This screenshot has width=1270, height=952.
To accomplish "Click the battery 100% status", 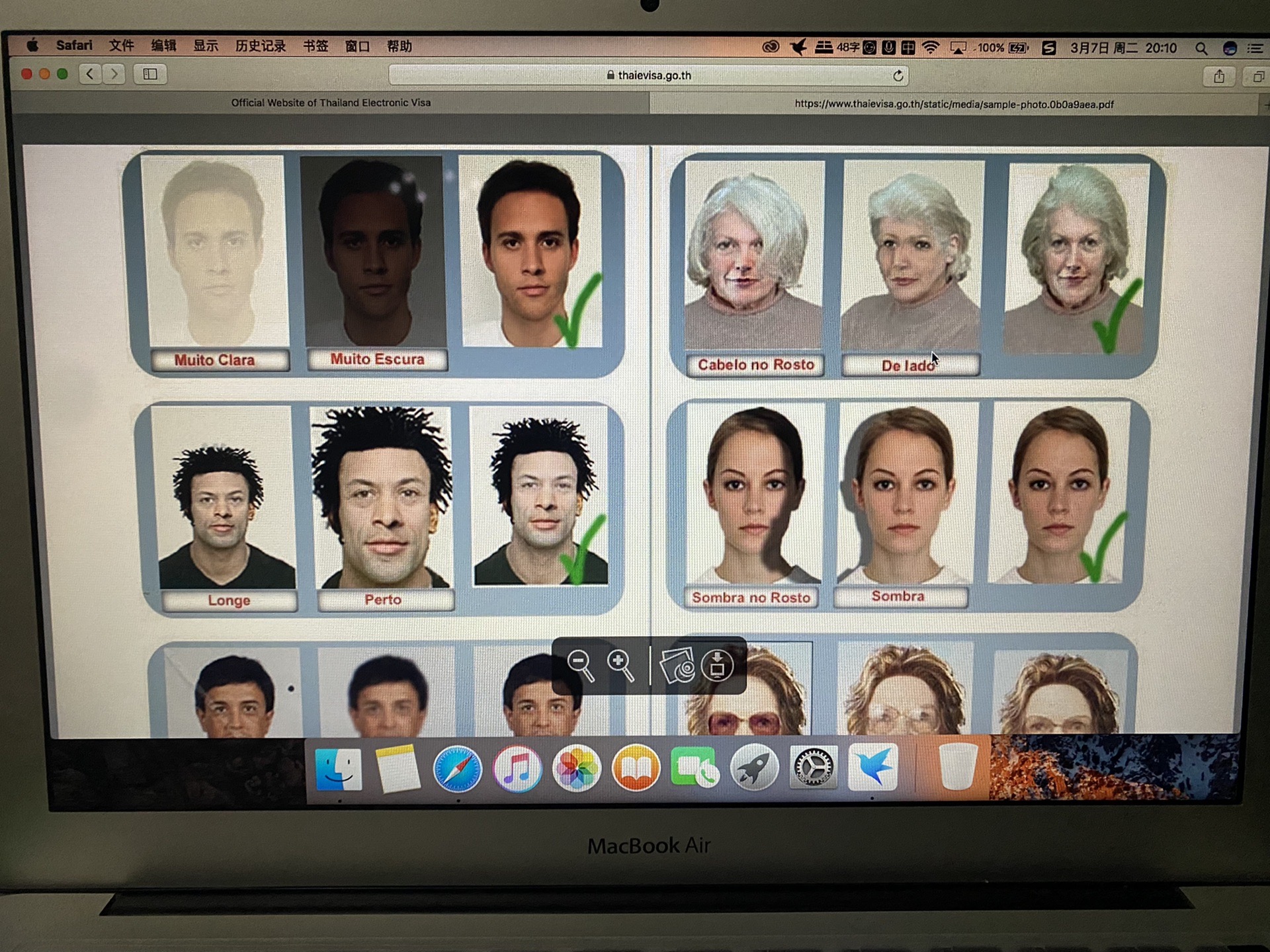I will point(1002,48).
